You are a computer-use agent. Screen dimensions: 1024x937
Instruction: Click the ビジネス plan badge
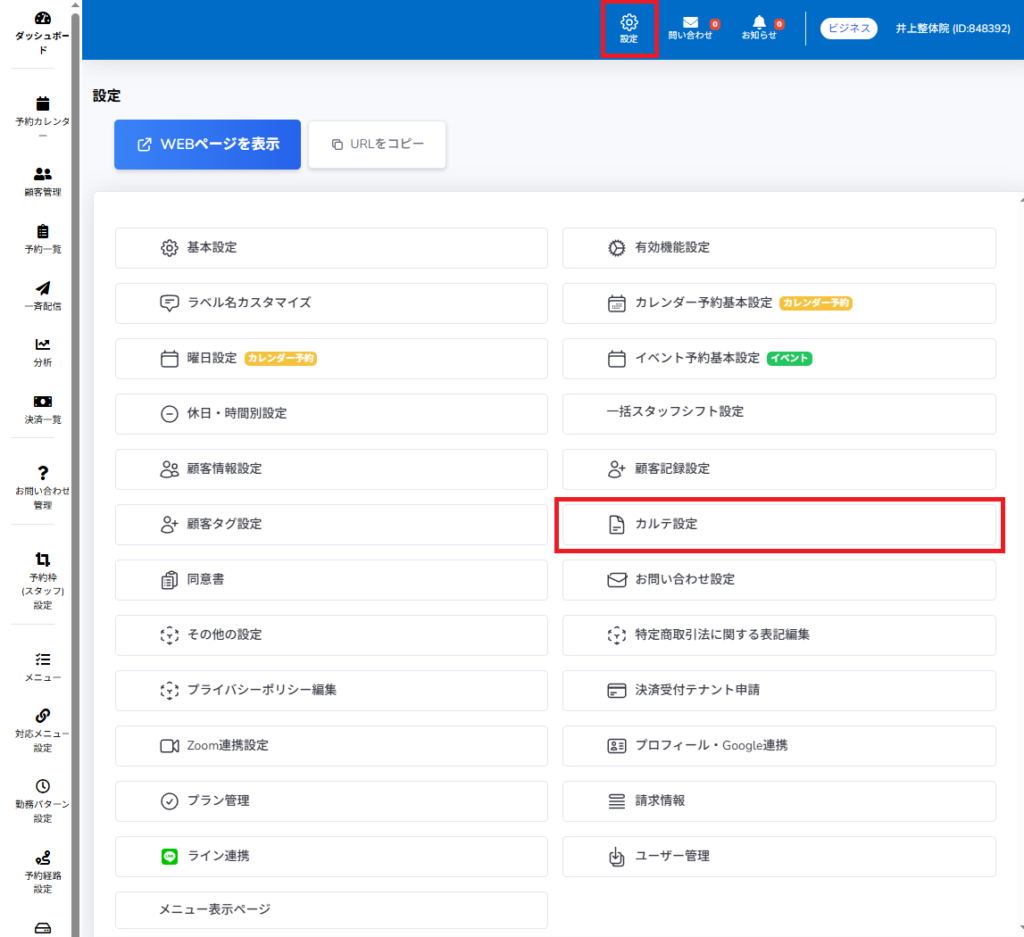[848, 28]
